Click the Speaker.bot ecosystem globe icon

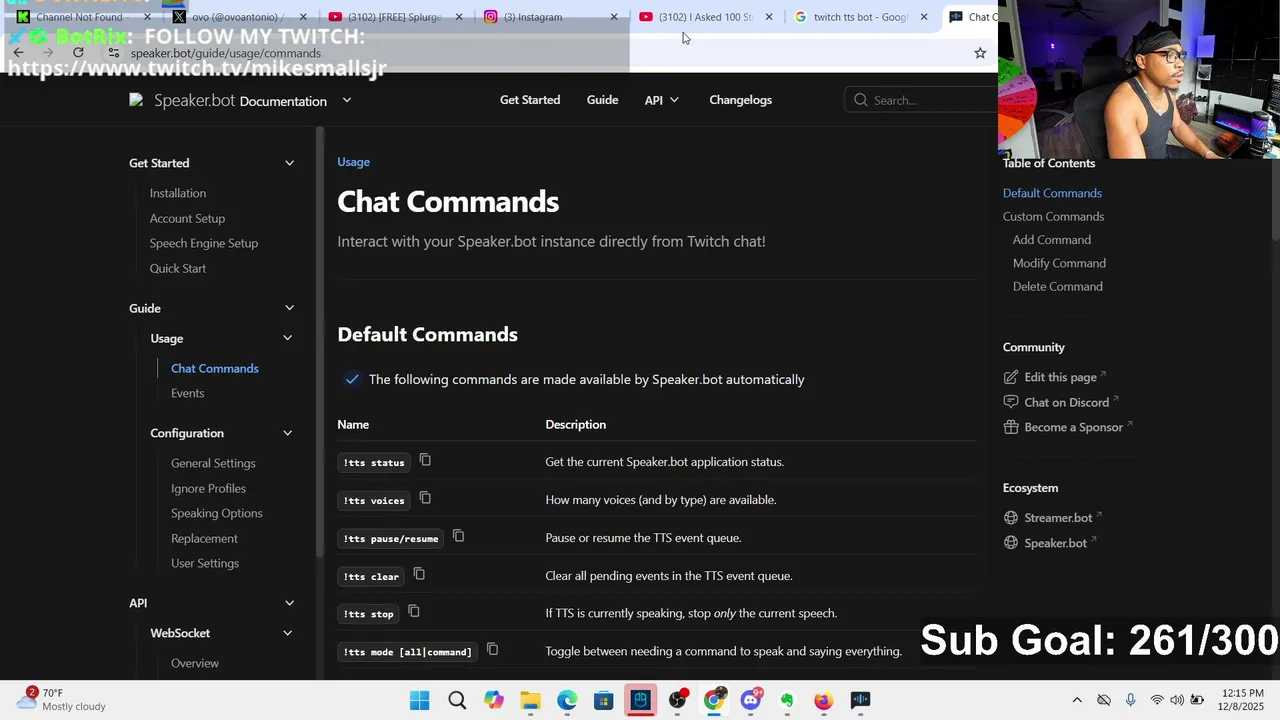[x=1011, y=543]
